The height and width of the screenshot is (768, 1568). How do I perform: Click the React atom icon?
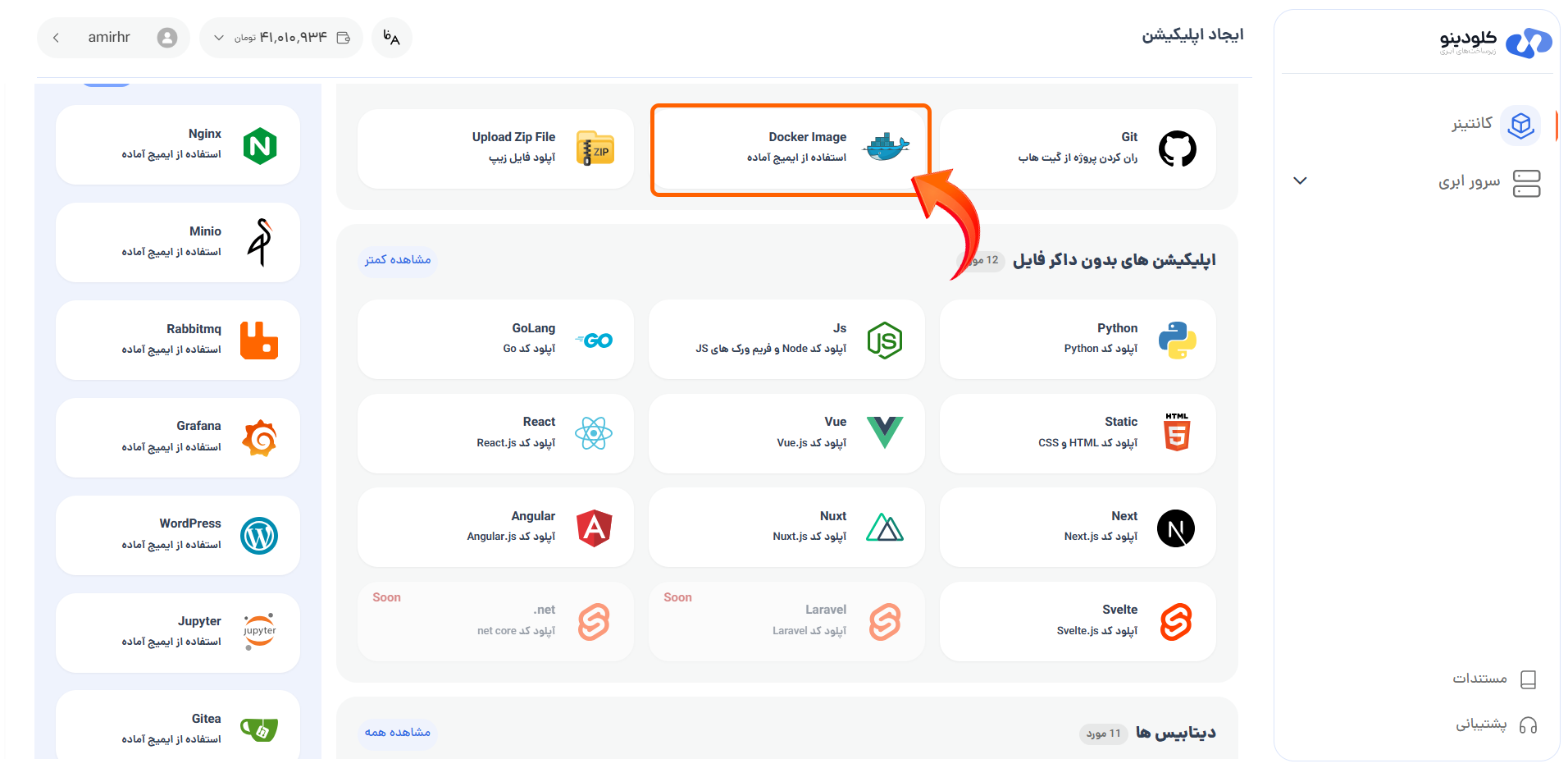coord(594,433)
